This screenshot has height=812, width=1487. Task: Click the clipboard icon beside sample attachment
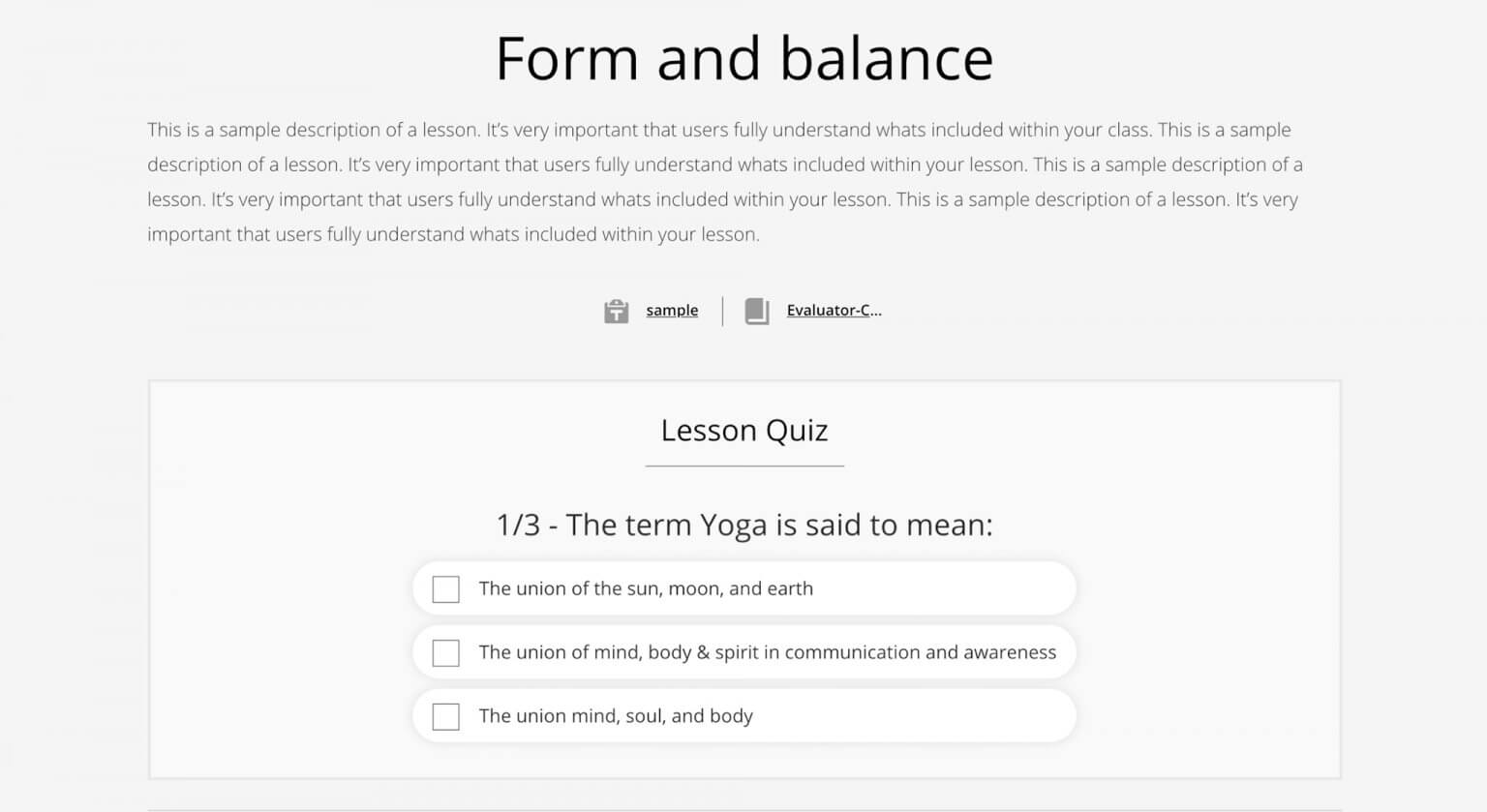point(616,311)
